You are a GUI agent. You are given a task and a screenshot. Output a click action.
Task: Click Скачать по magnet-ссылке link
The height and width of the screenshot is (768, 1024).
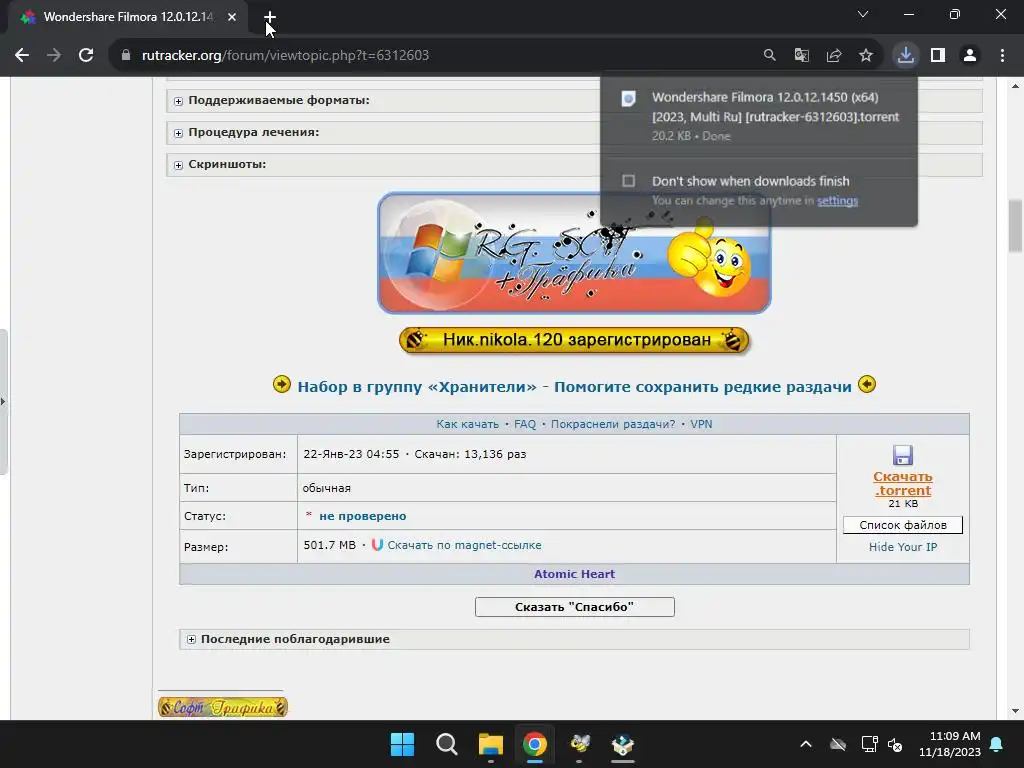point(464,545)
